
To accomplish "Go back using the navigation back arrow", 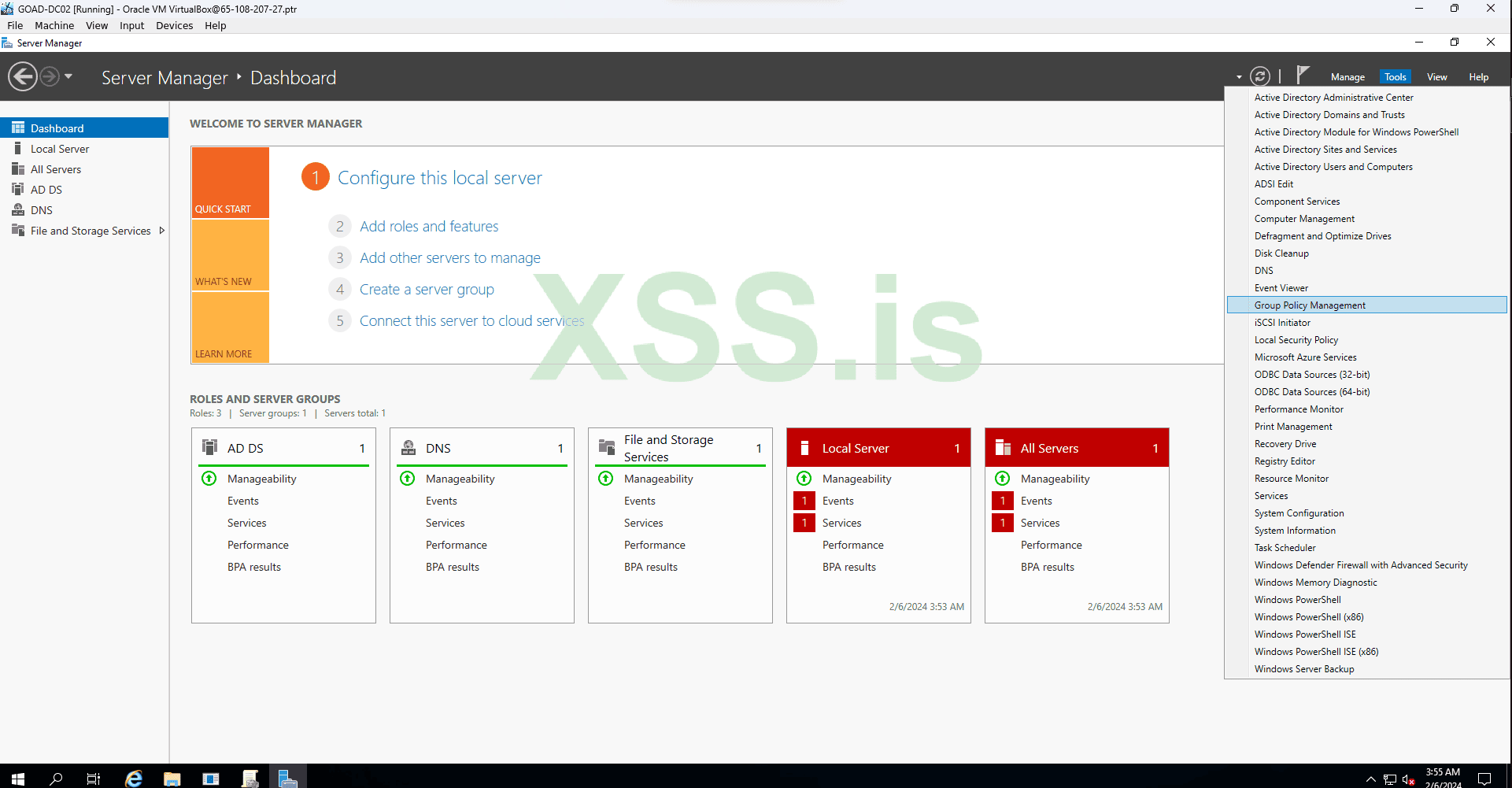I will [x=23, y=76].
